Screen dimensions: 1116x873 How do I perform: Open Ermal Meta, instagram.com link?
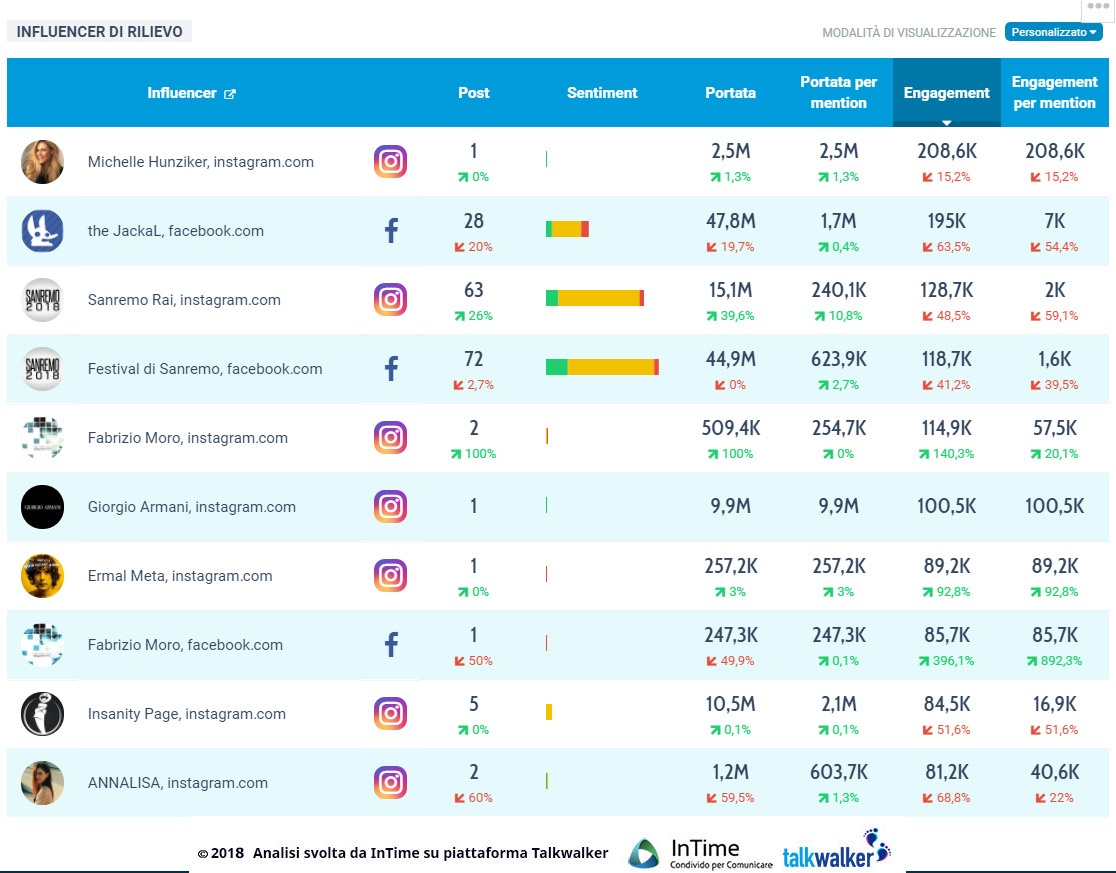(x=180, y=576)
